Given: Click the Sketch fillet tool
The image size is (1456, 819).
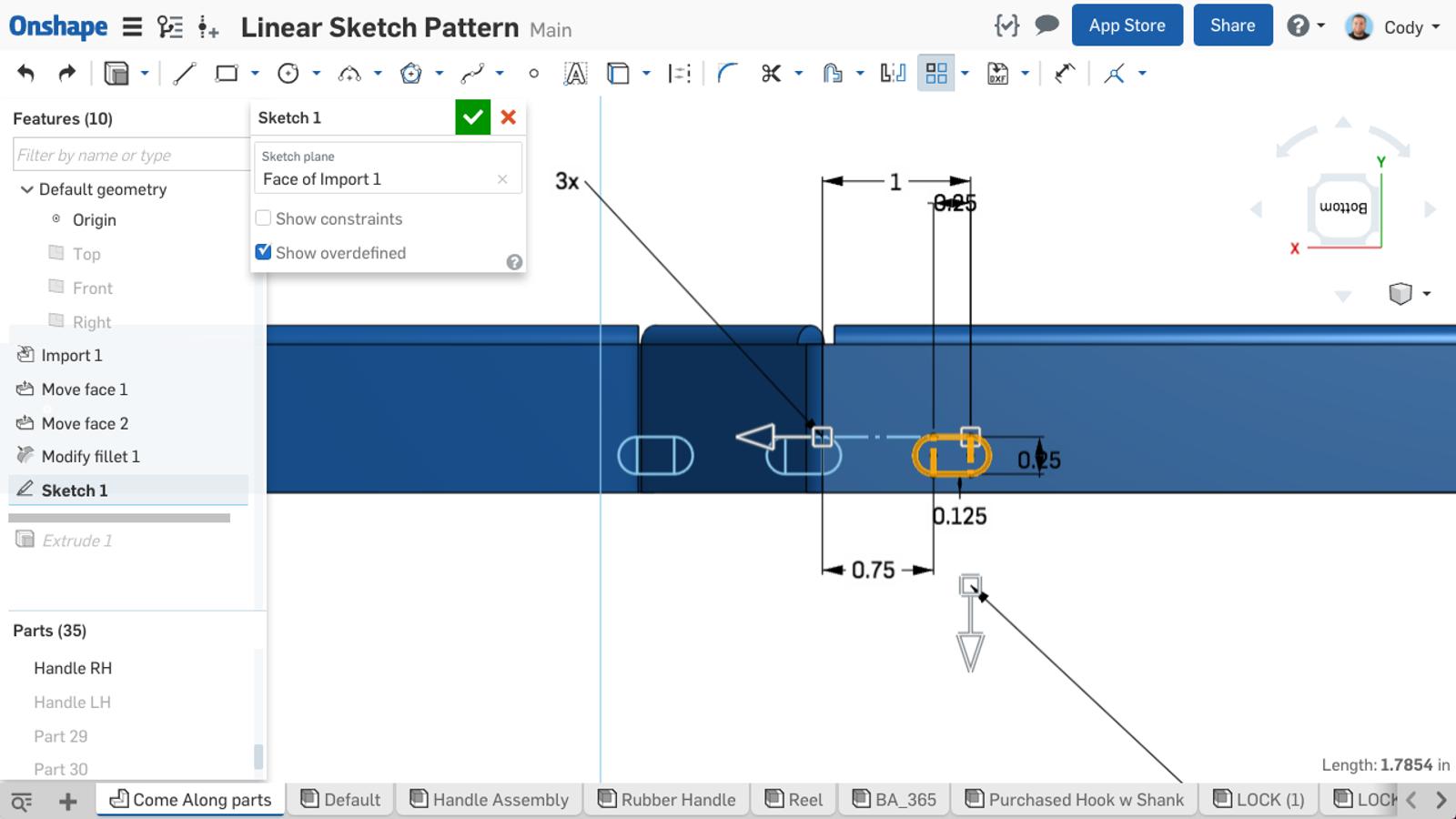Looking at the screenshot, I should (x=726, y=74).
